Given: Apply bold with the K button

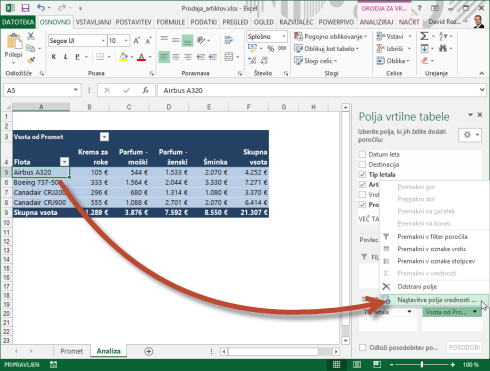Looking at the screenshot, I should pos(54,57).
